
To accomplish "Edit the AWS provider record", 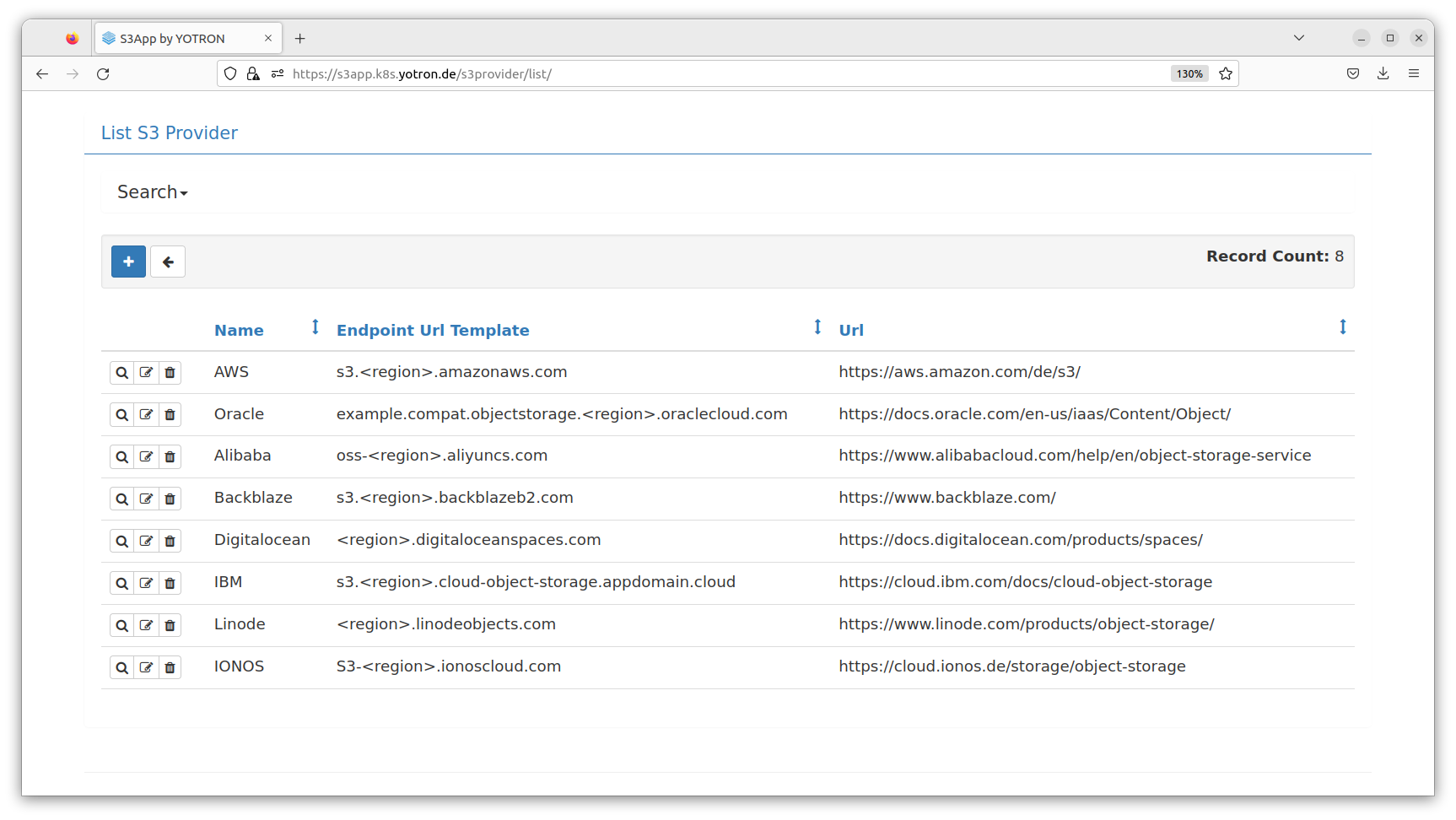I will pyautogui.click(x=146, y=373).
